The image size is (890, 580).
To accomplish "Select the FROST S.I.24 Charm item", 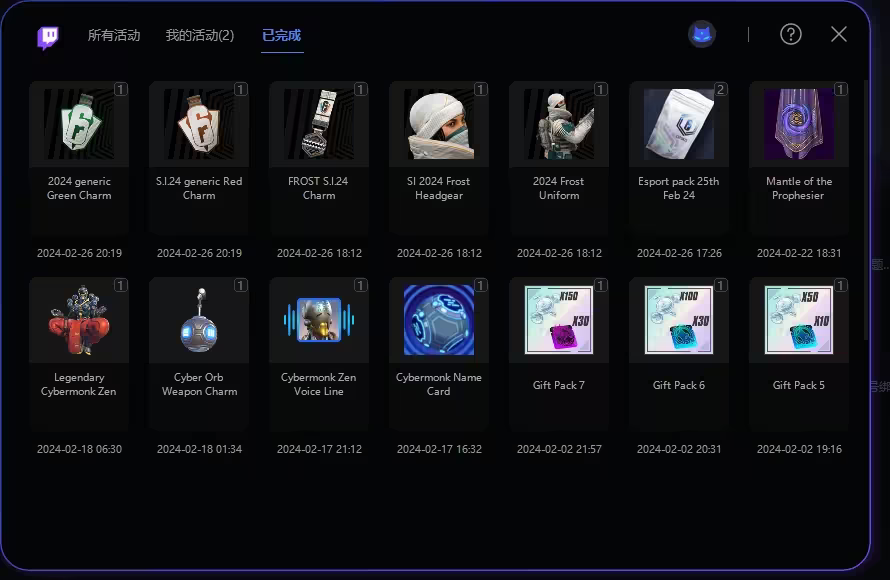I will point(319,158).
